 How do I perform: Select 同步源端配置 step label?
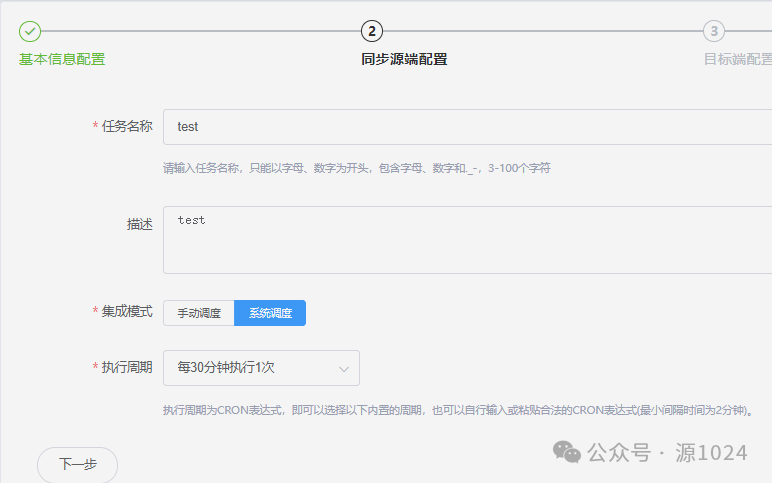click(x=404, y=59)
